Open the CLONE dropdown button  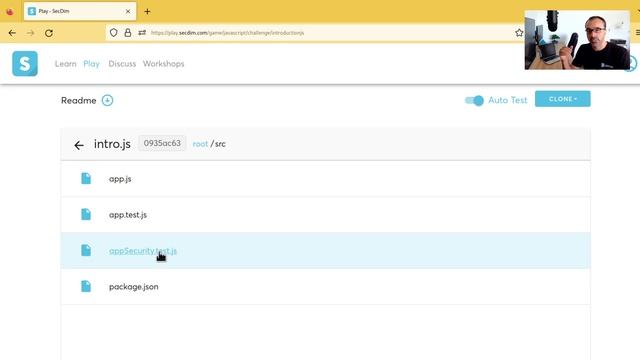pos(562,99)
